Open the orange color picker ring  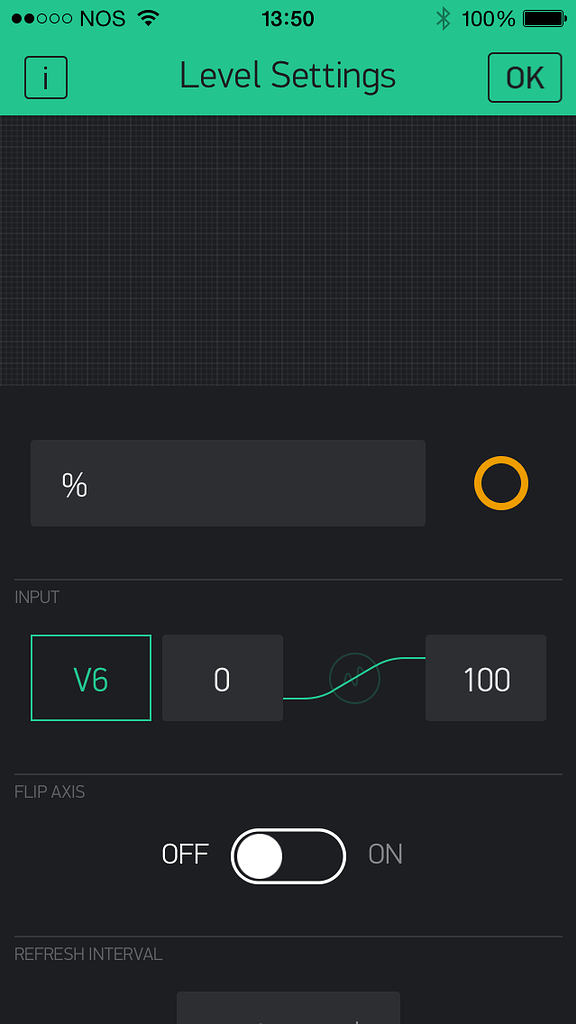(501, 483)
